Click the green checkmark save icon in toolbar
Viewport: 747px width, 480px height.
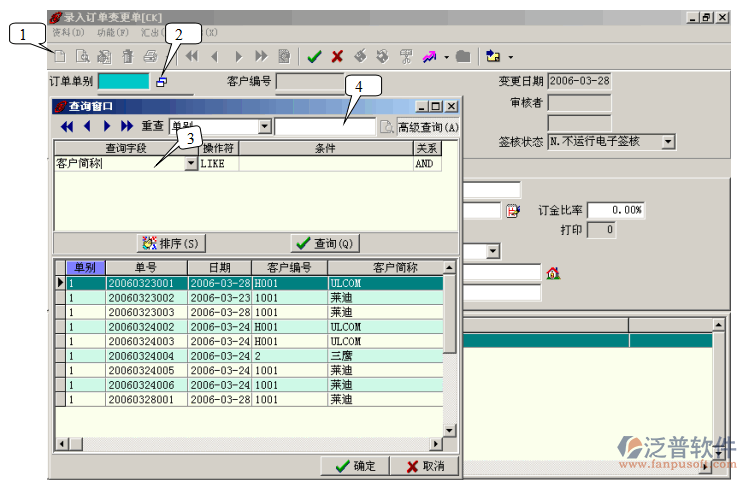314,57
